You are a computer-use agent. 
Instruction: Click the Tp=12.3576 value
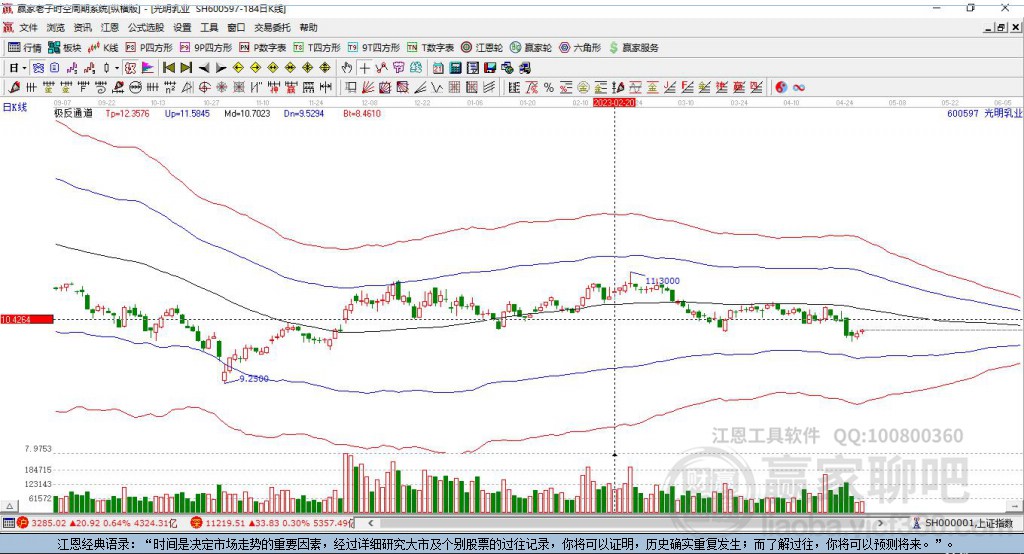pyautogui.click(x=127, y=114)
